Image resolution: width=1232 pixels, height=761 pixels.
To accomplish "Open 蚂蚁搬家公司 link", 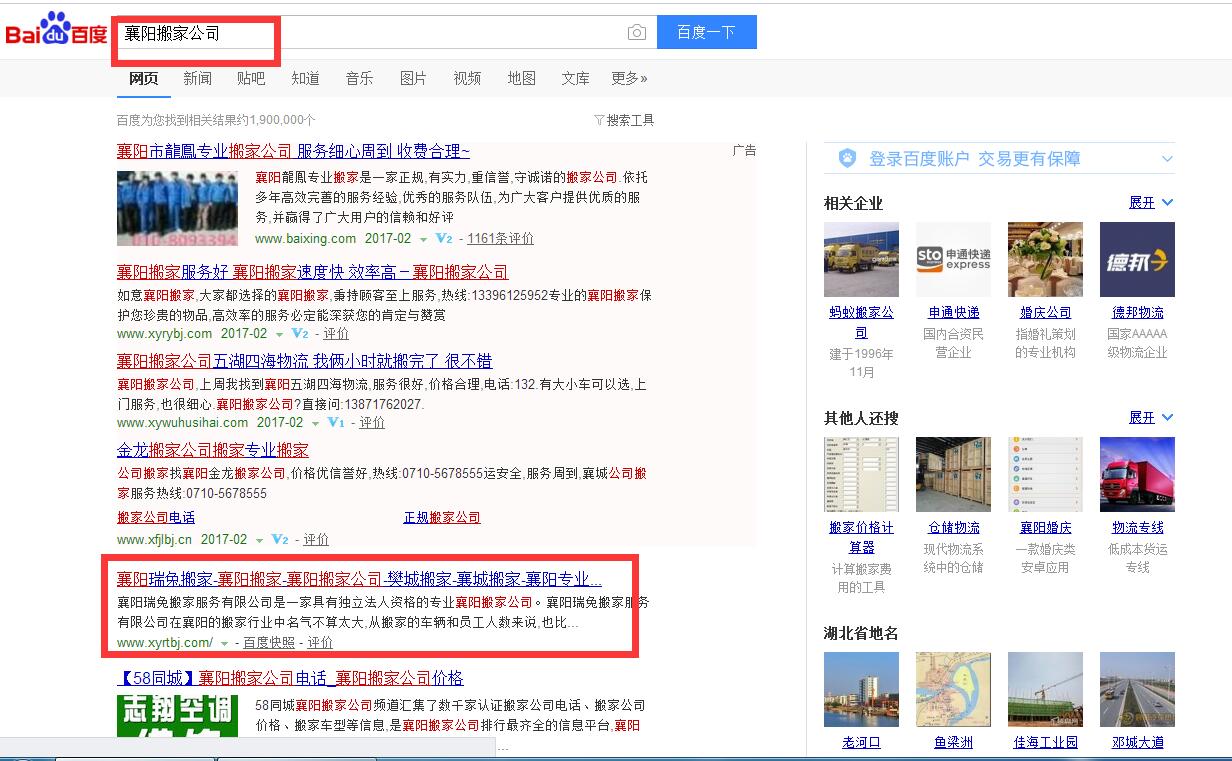I will 861,322.
